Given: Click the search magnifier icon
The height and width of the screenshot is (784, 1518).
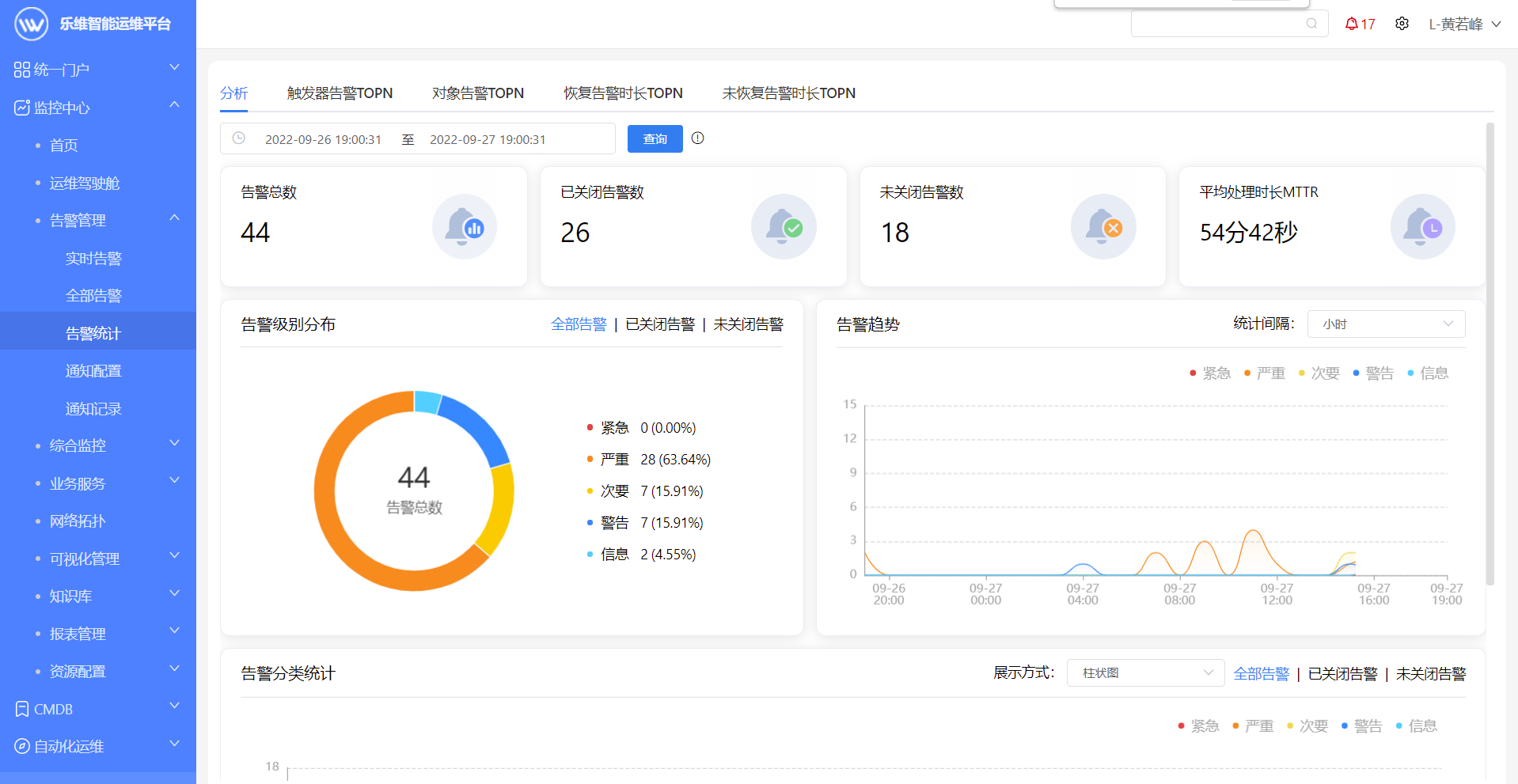Looking at the screenshot, I should click(1311, 24).
